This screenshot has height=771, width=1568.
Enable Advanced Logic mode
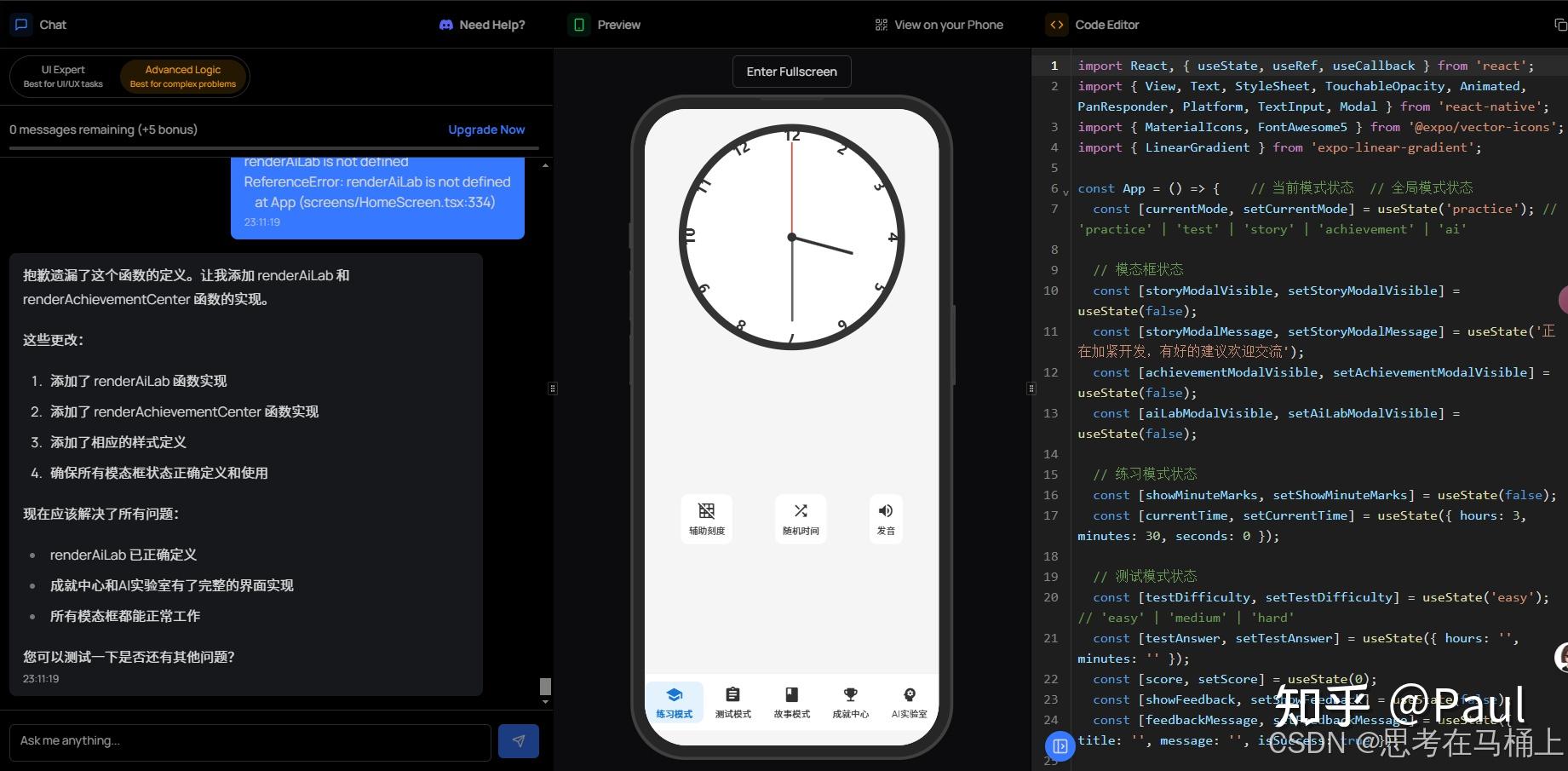click(x=183, y=76)
